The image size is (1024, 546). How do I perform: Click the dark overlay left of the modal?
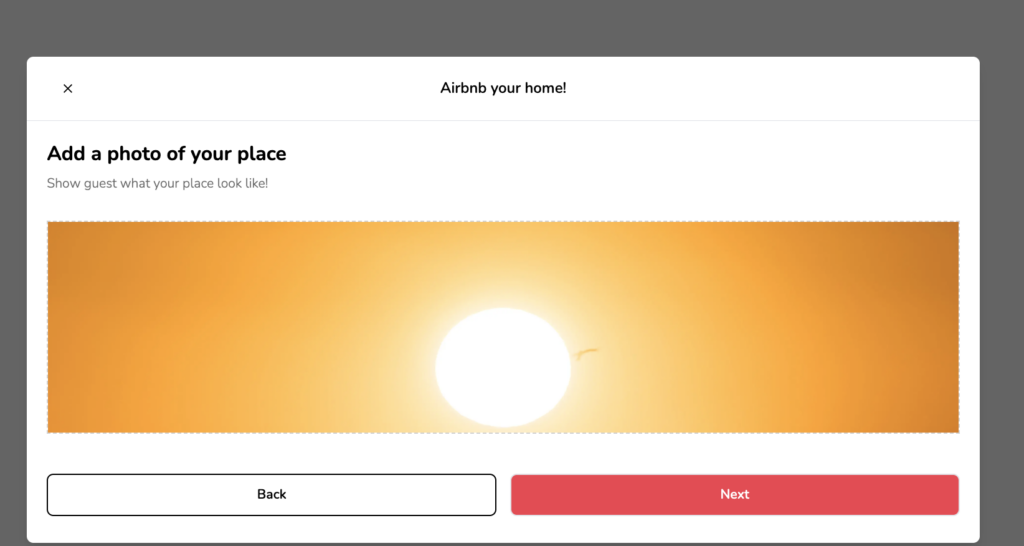pyautogui.click(x=13, y=300)
